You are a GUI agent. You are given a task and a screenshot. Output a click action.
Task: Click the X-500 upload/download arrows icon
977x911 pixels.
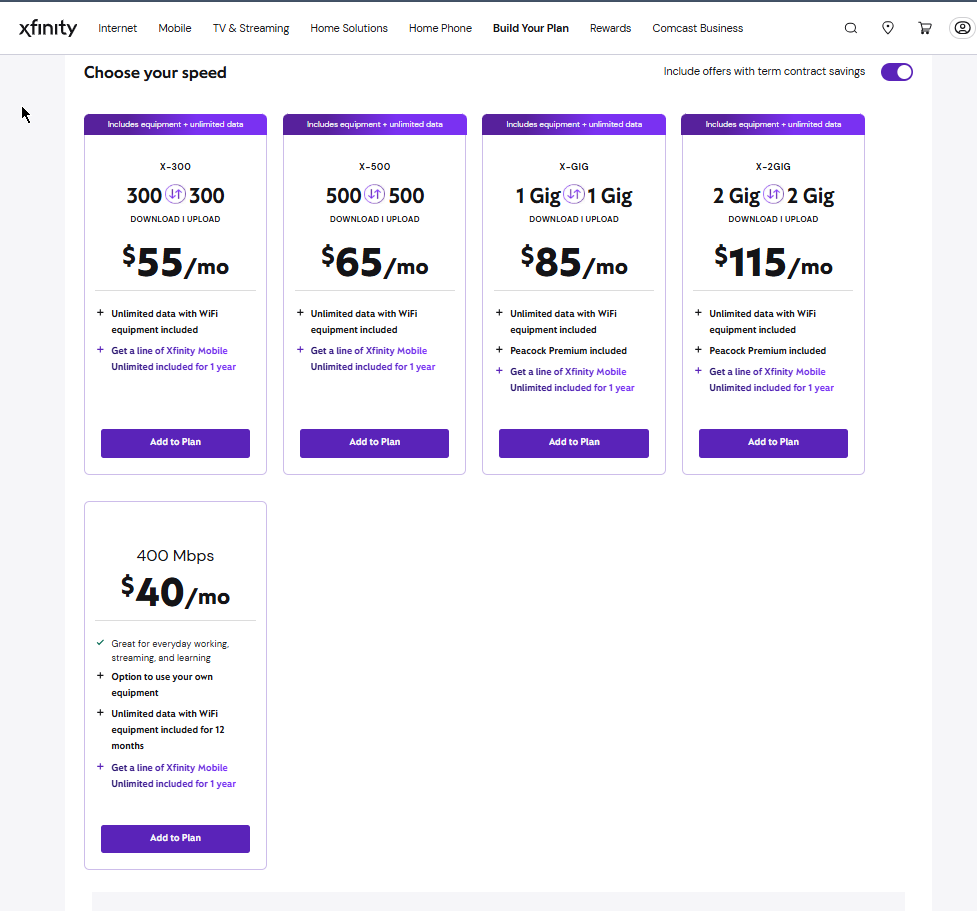(374, 194)
